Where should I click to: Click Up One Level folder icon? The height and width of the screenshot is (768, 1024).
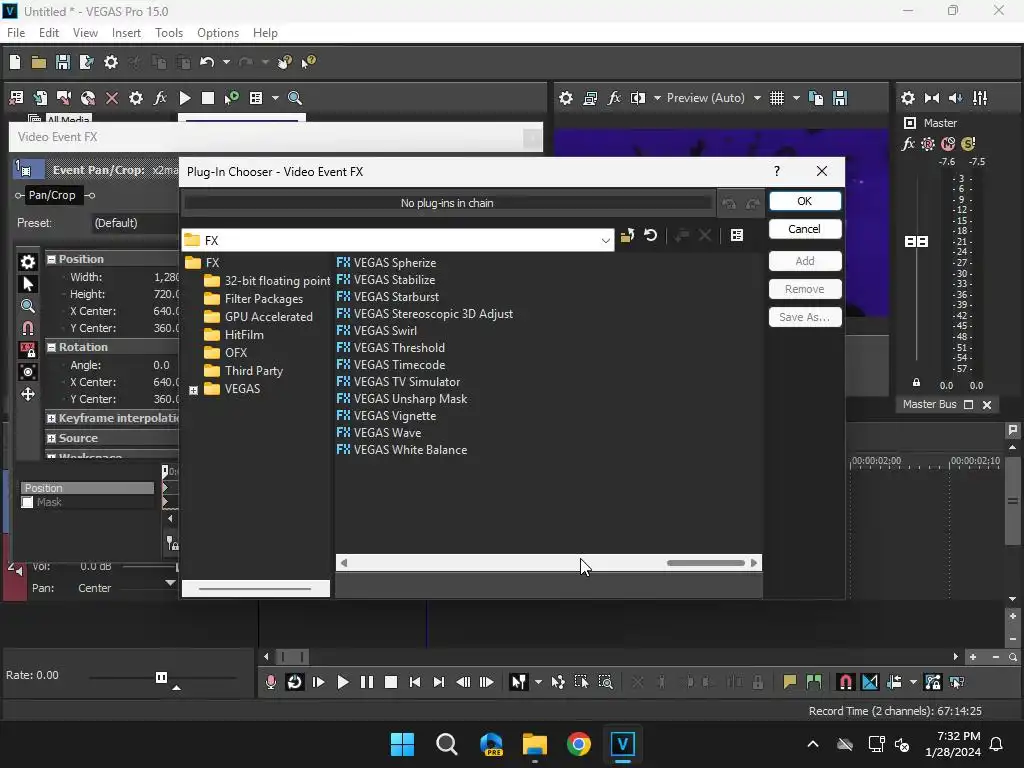click(628, 235)
